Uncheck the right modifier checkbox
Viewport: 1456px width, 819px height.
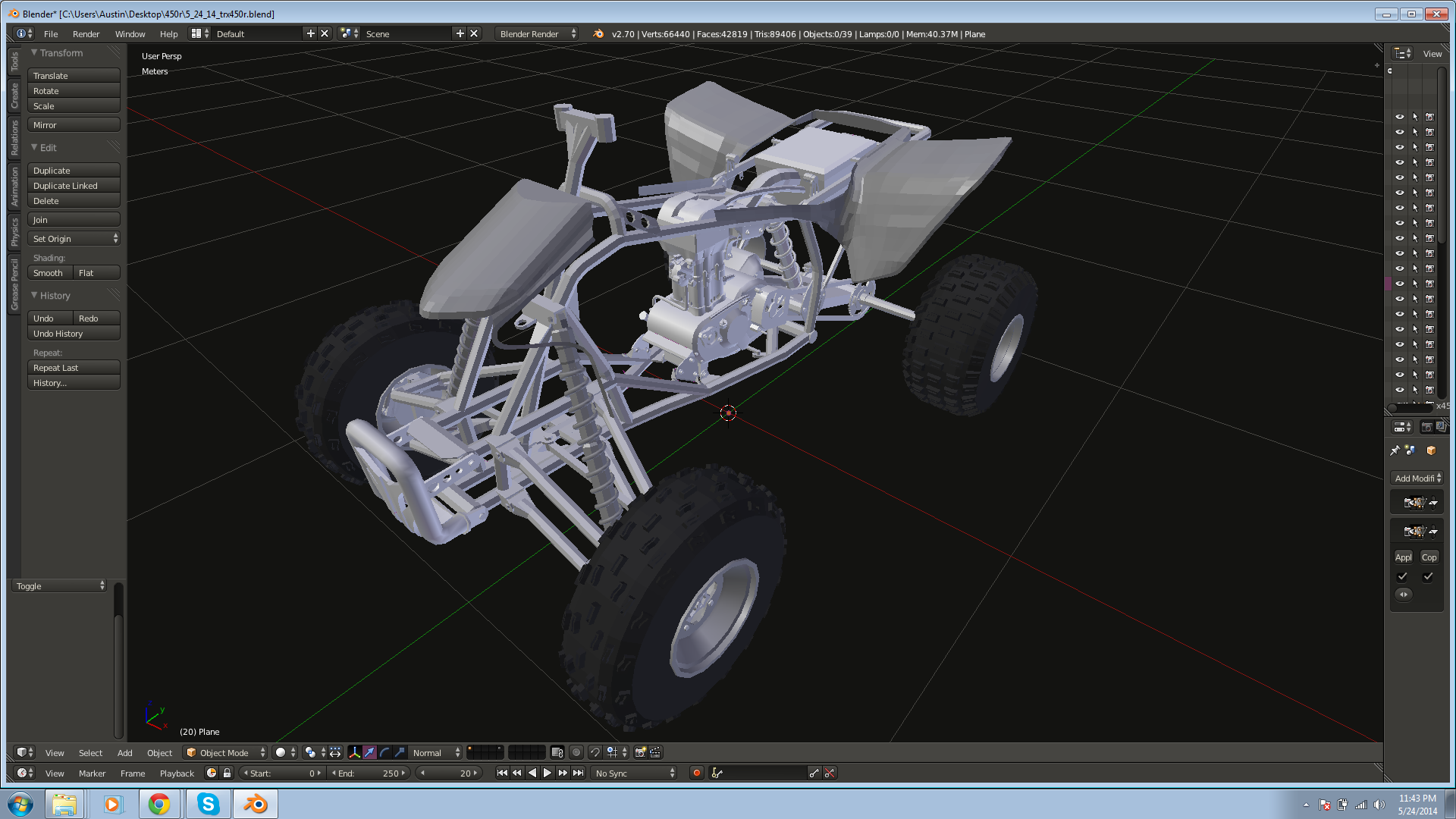point(1428,576)
